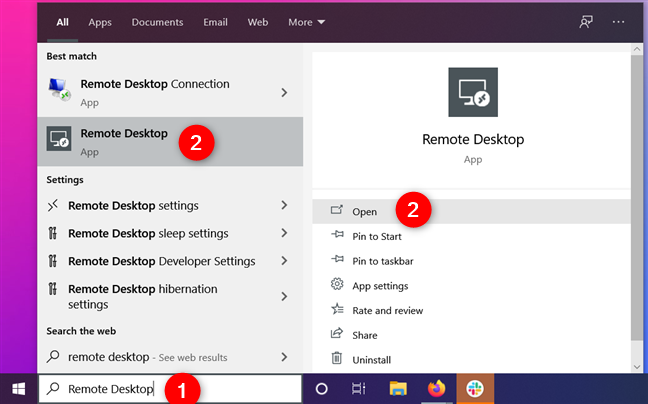Switch to the Documents tab
The width and height of the screenshot is (648, 404).
[x=157, y=22]
